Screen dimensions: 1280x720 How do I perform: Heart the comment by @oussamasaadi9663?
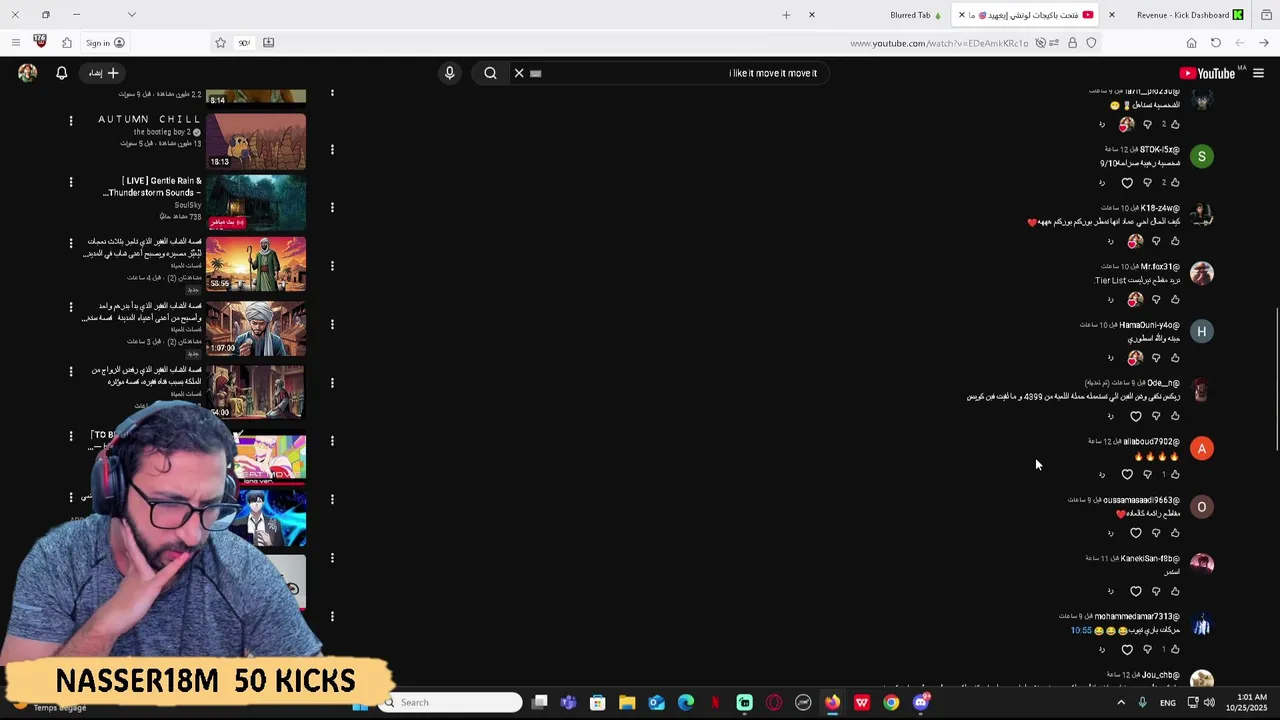1135,533
